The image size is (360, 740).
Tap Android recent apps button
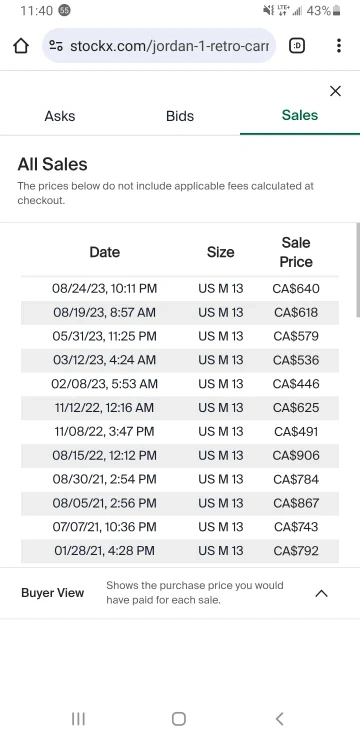tap(78, 719)
